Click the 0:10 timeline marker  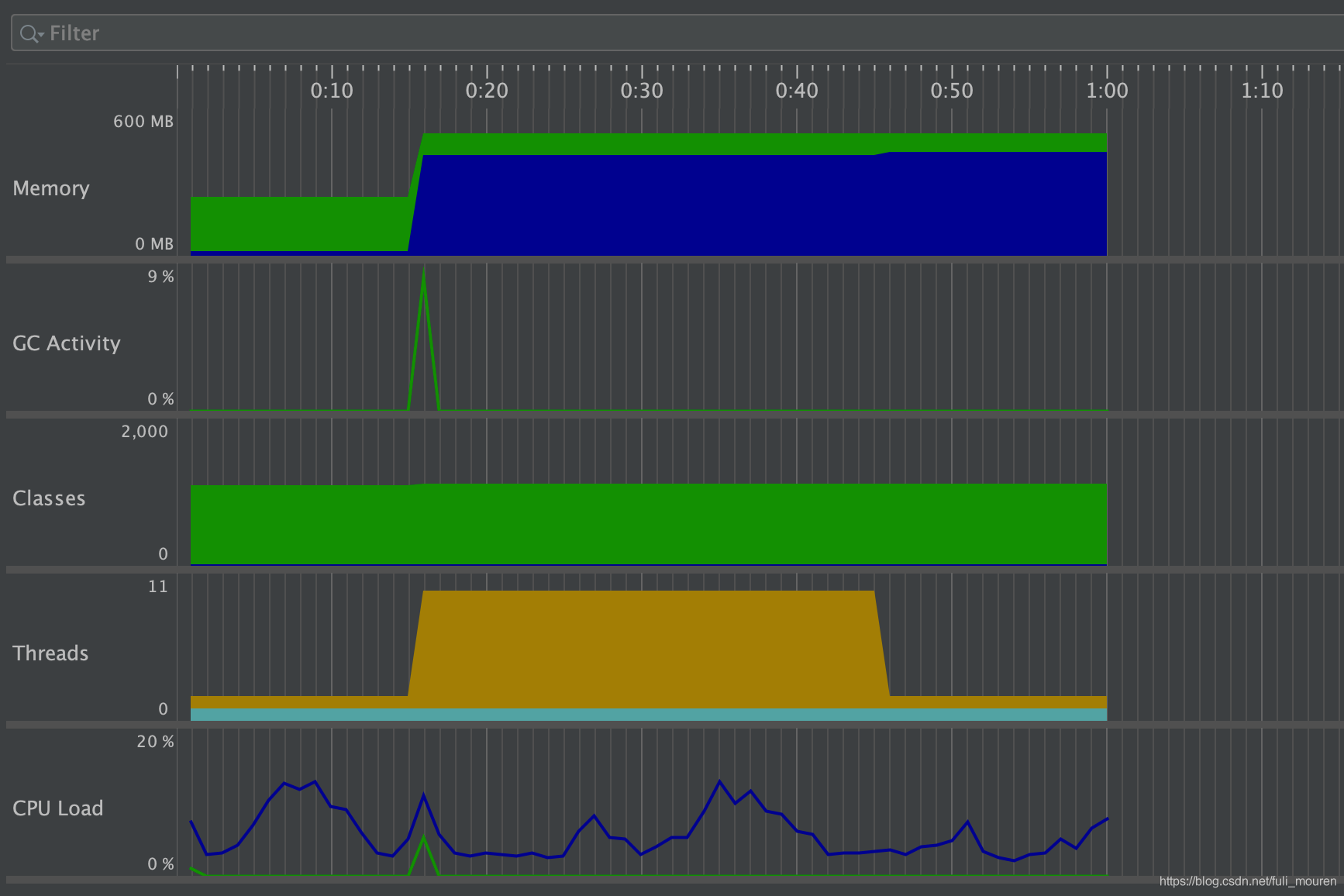tap(332, 91)
